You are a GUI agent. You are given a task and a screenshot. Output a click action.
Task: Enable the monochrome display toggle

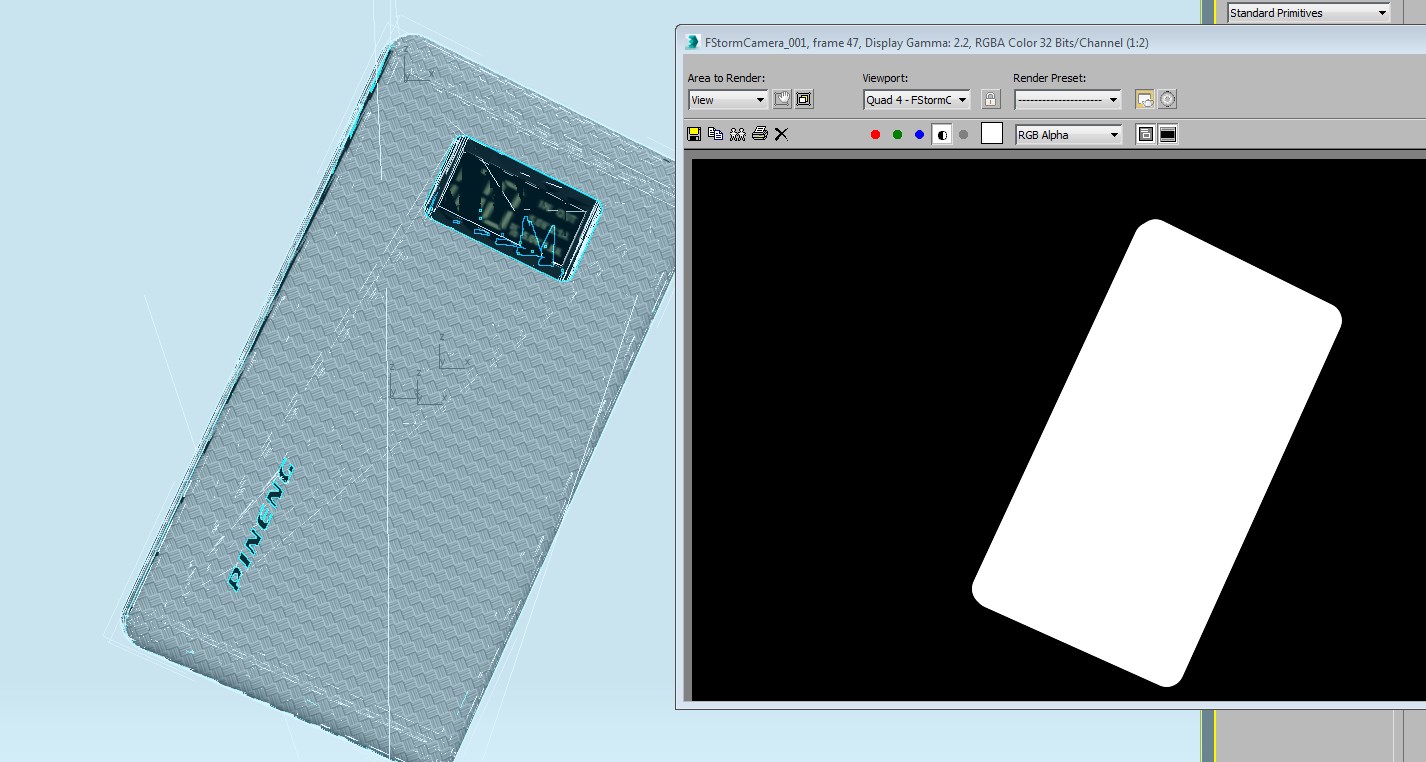[964, 135]
